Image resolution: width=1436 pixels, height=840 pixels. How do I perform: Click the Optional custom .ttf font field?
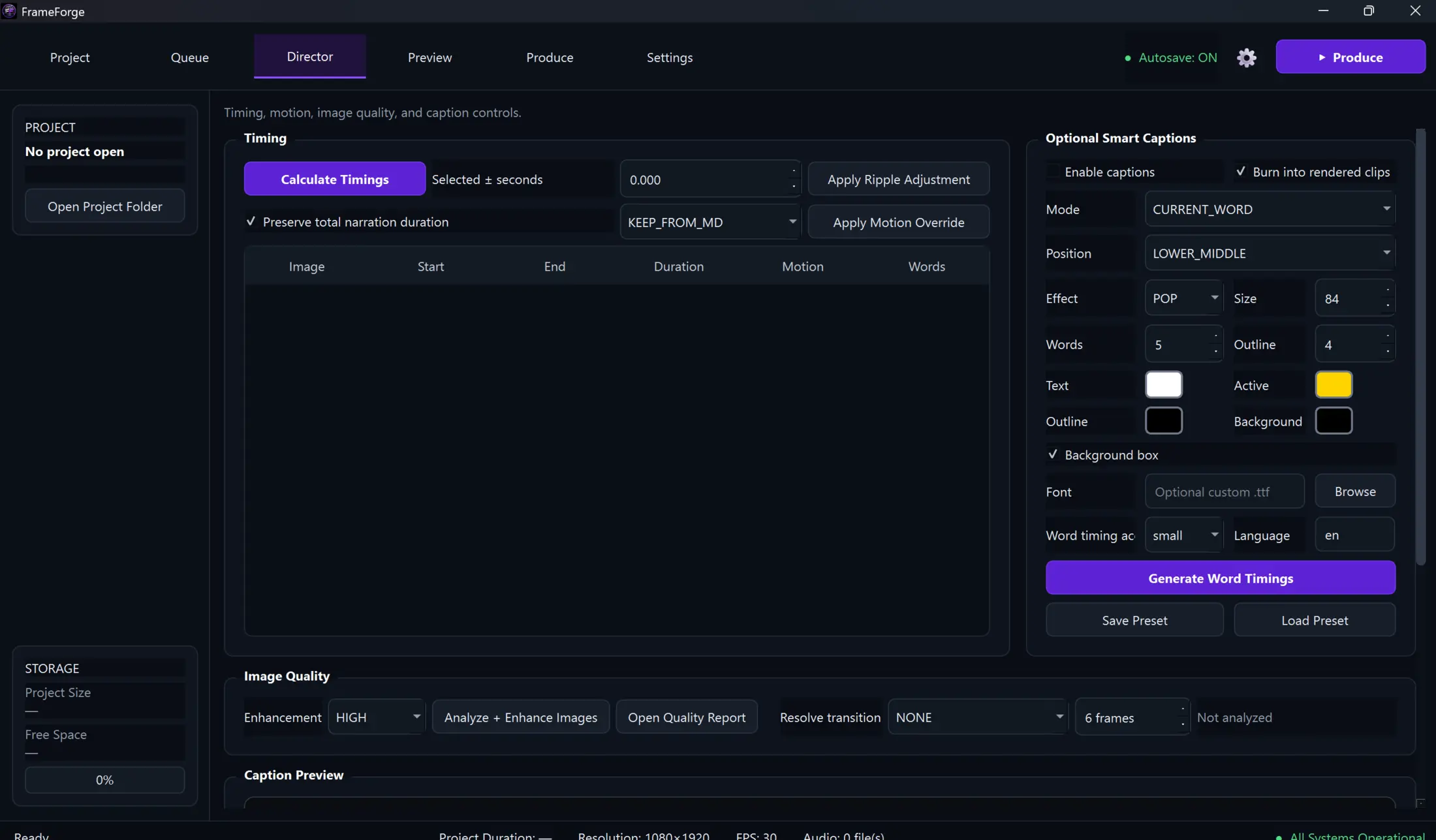point(1225,491)
